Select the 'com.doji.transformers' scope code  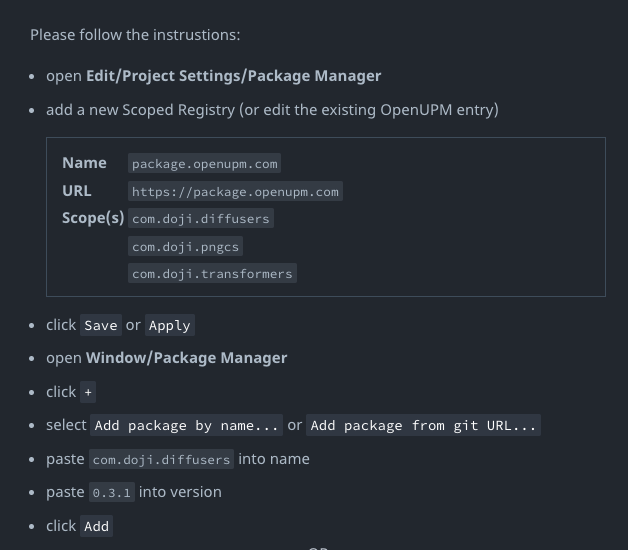212,274
